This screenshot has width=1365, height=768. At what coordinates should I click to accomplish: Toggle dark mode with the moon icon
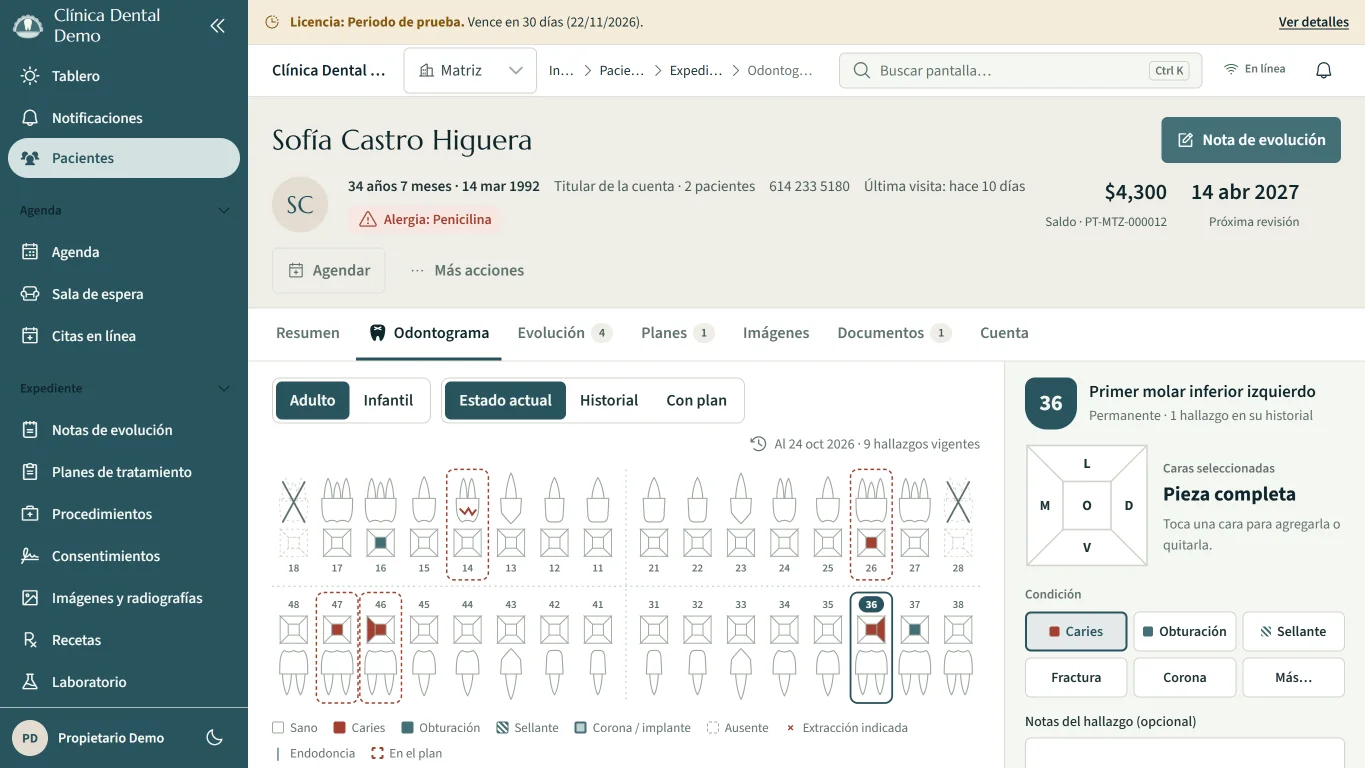(214, 738)
